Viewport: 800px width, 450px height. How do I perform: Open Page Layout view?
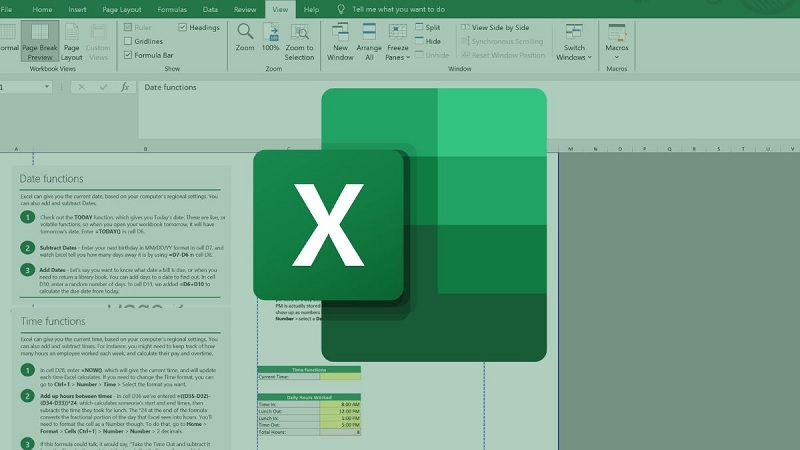click(71, 41)
